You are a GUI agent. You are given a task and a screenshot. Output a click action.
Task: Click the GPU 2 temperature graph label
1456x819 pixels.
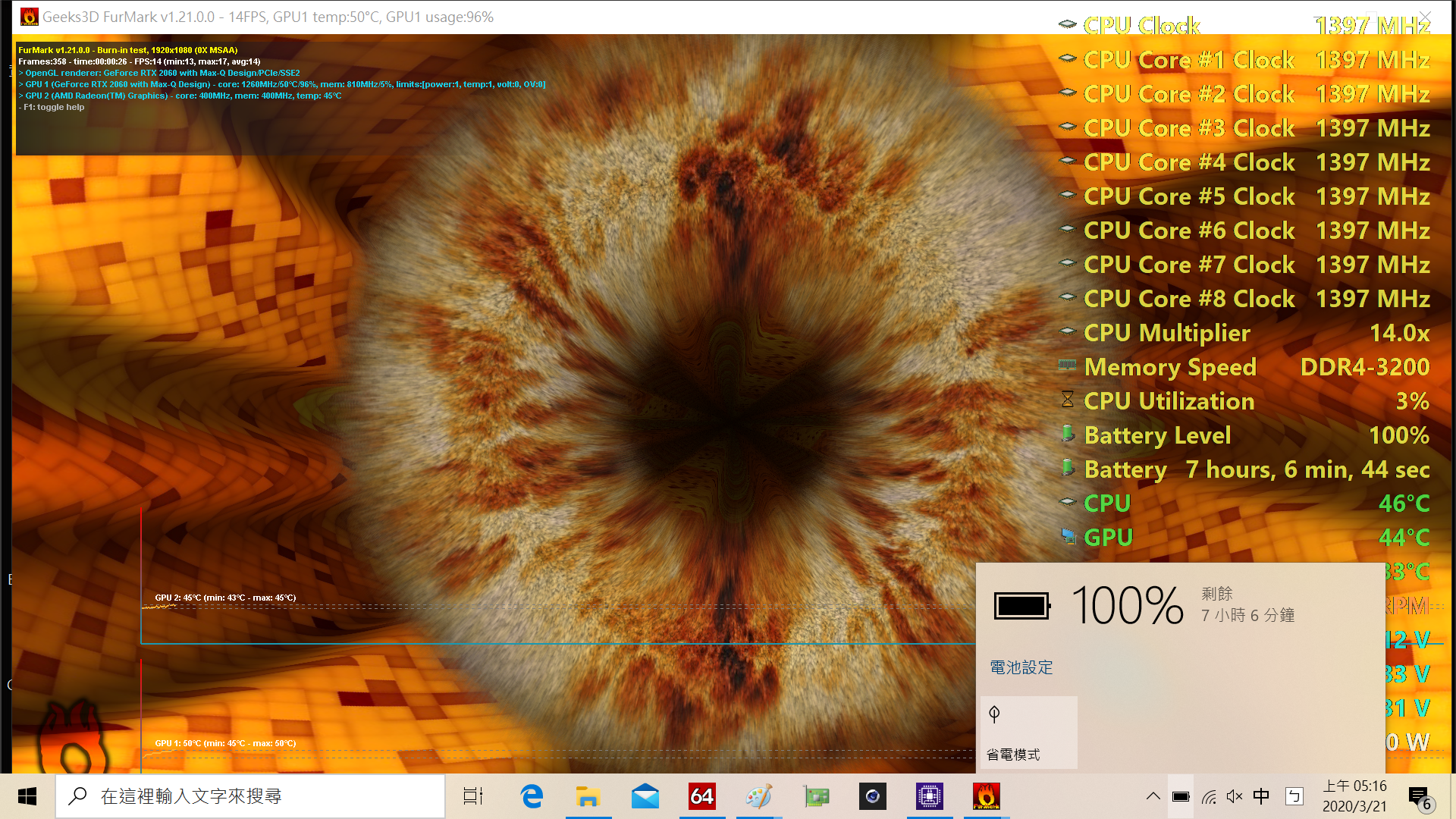click(225, 598)
